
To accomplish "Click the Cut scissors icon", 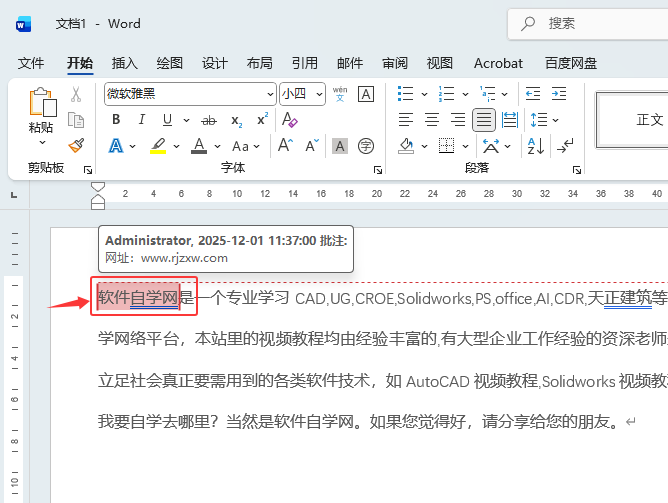I will click(x=76, y=95).
